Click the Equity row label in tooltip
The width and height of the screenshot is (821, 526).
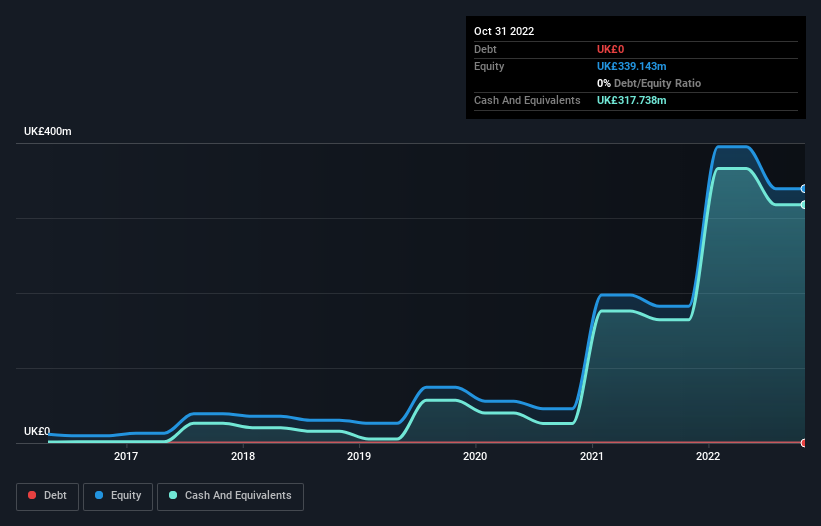(489, 66)
